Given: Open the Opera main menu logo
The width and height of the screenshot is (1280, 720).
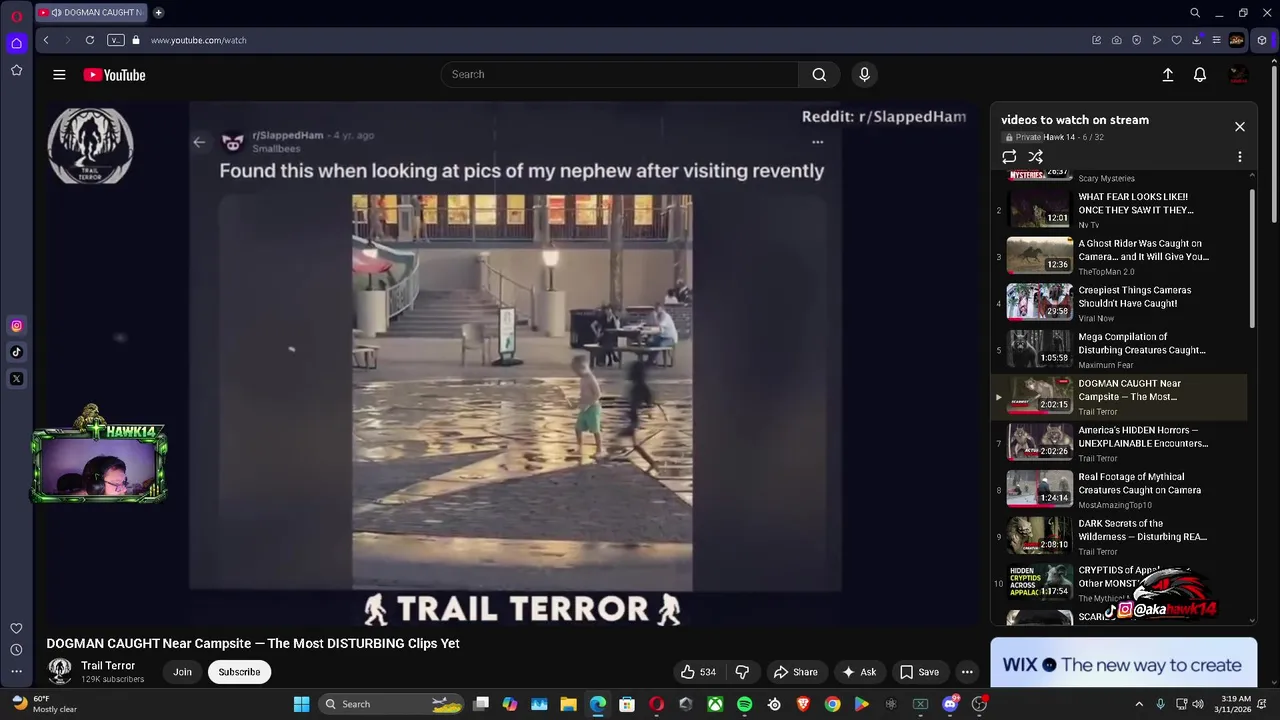Looking at the screenshot, I should pyautogui.click(x=16, y=15).
